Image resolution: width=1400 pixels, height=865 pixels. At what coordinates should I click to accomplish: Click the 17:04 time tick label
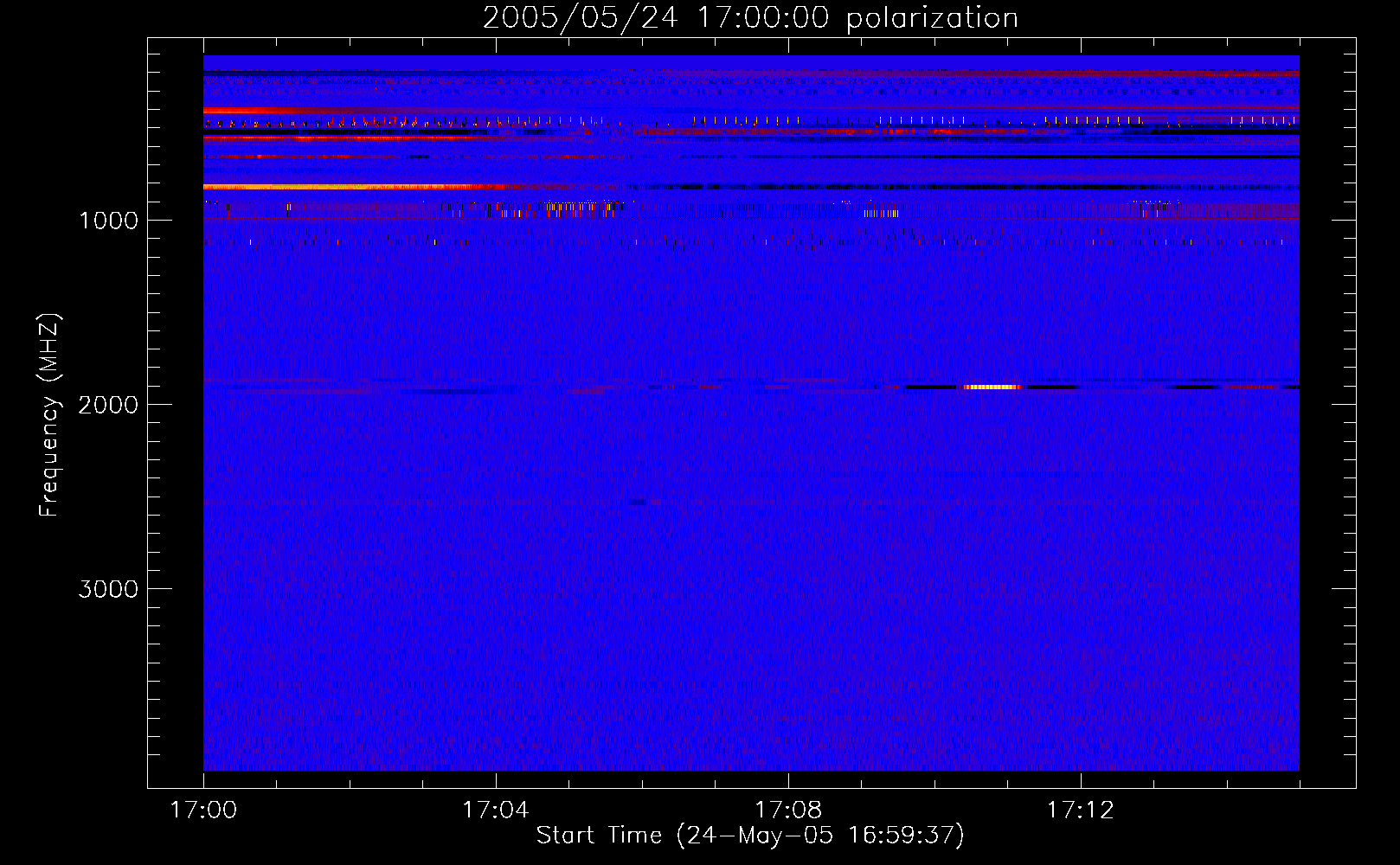pos(496,811)
